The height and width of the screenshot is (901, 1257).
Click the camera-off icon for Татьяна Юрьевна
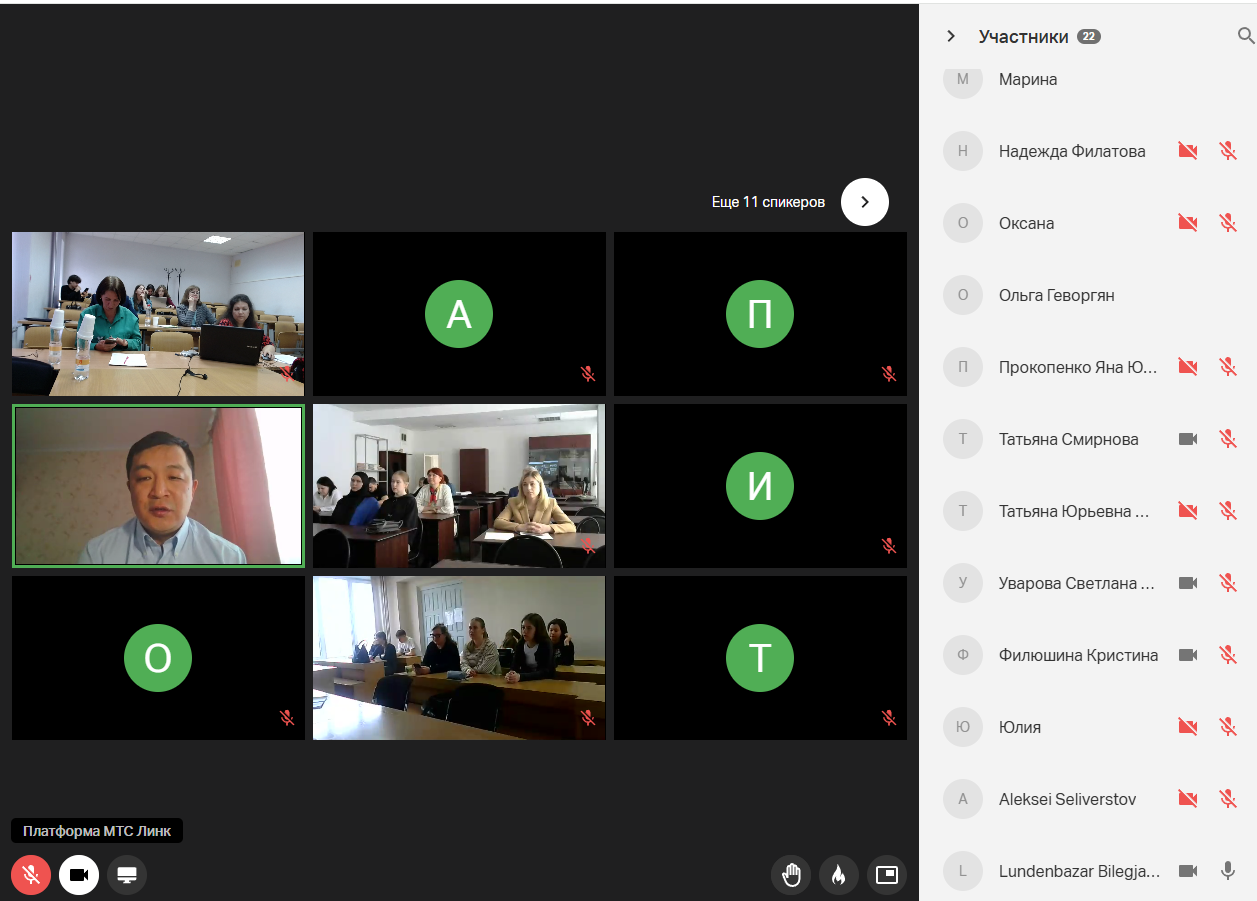pos(1188,511)
